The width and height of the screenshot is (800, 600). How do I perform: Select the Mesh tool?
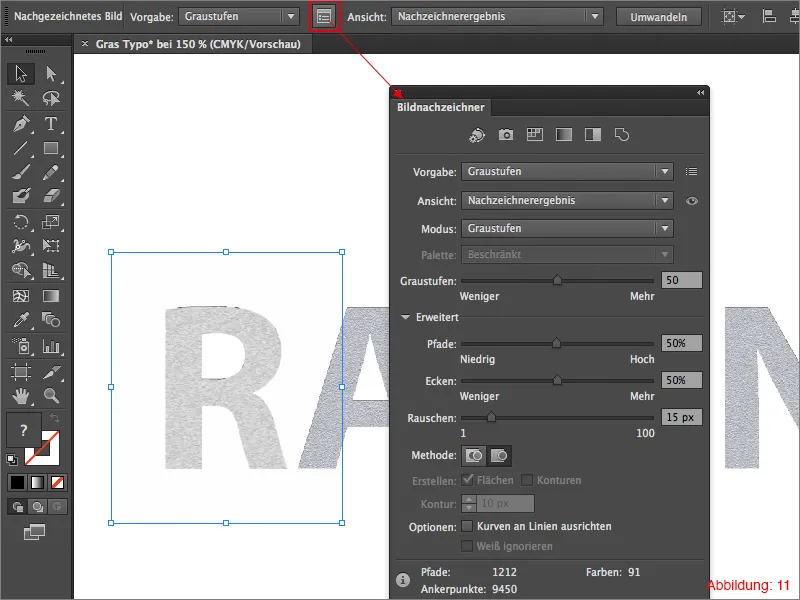(x=21, y=296)
